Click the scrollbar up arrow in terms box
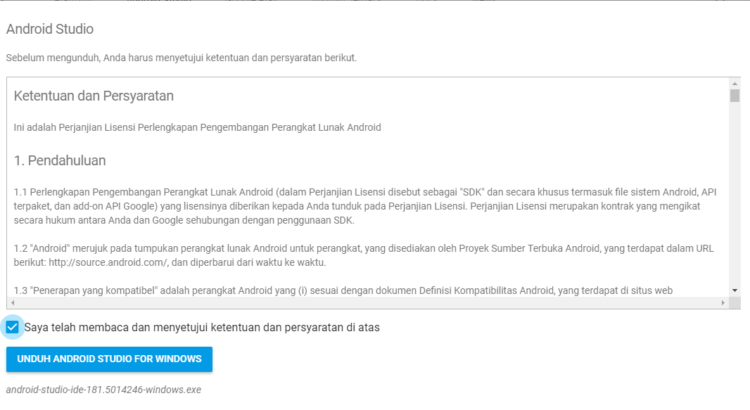The height and width of the screenshot is (410, 750). [734, 83]
